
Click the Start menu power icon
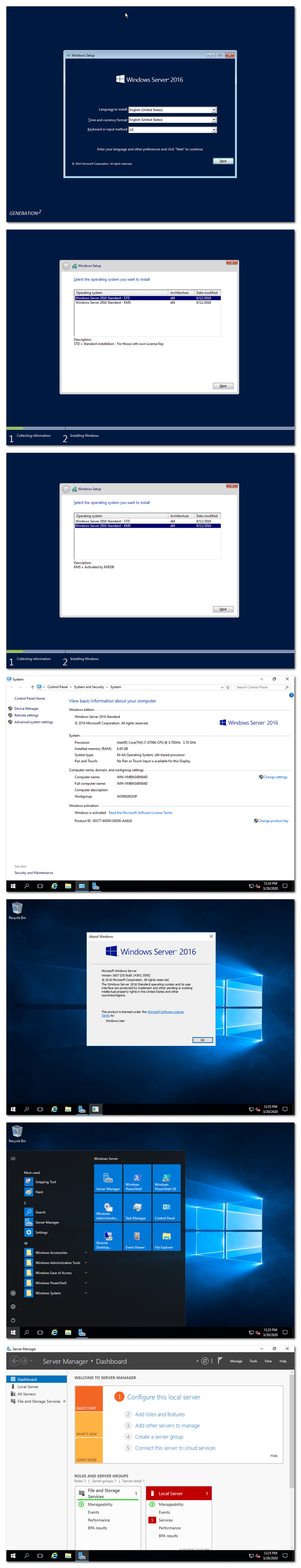[x=13, y=1320]
